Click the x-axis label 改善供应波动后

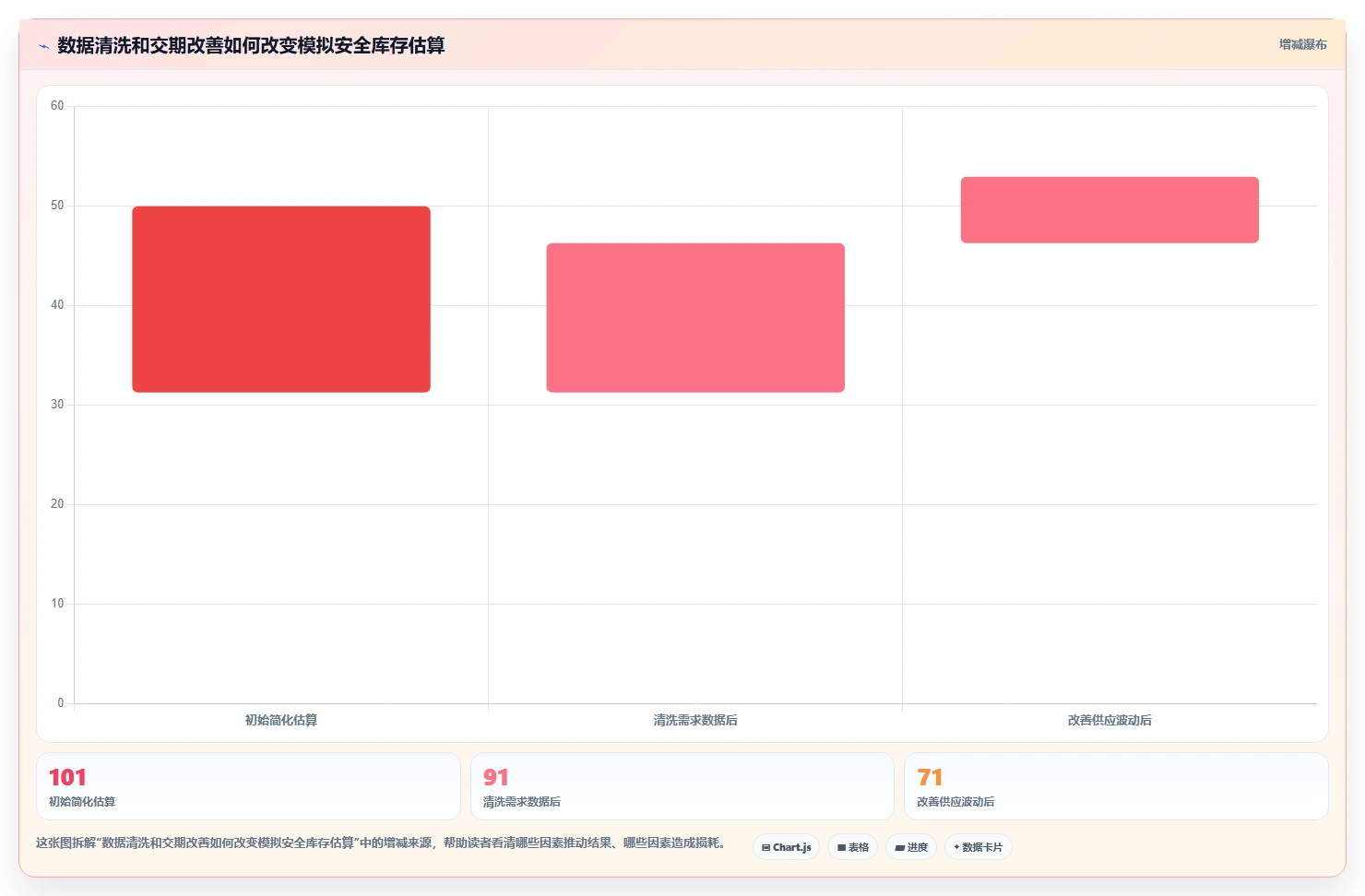coord(1110,720)
